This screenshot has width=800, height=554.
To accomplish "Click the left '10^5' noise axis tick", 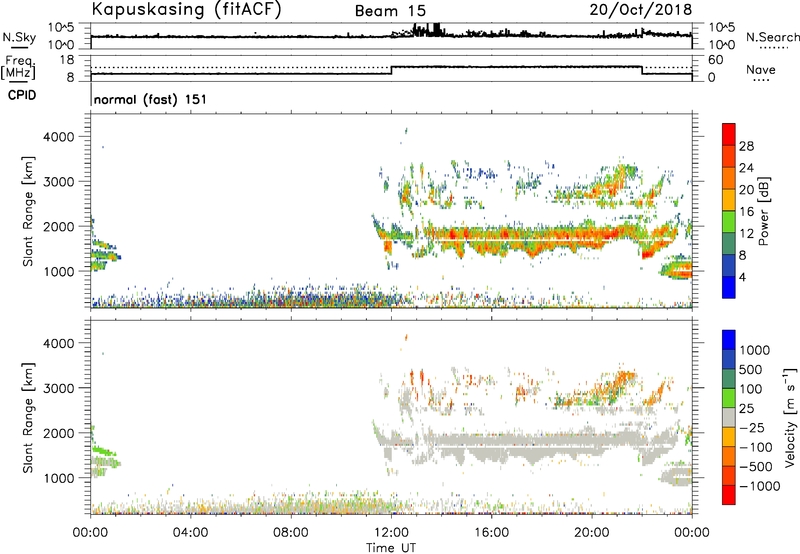I will (61, 27).
